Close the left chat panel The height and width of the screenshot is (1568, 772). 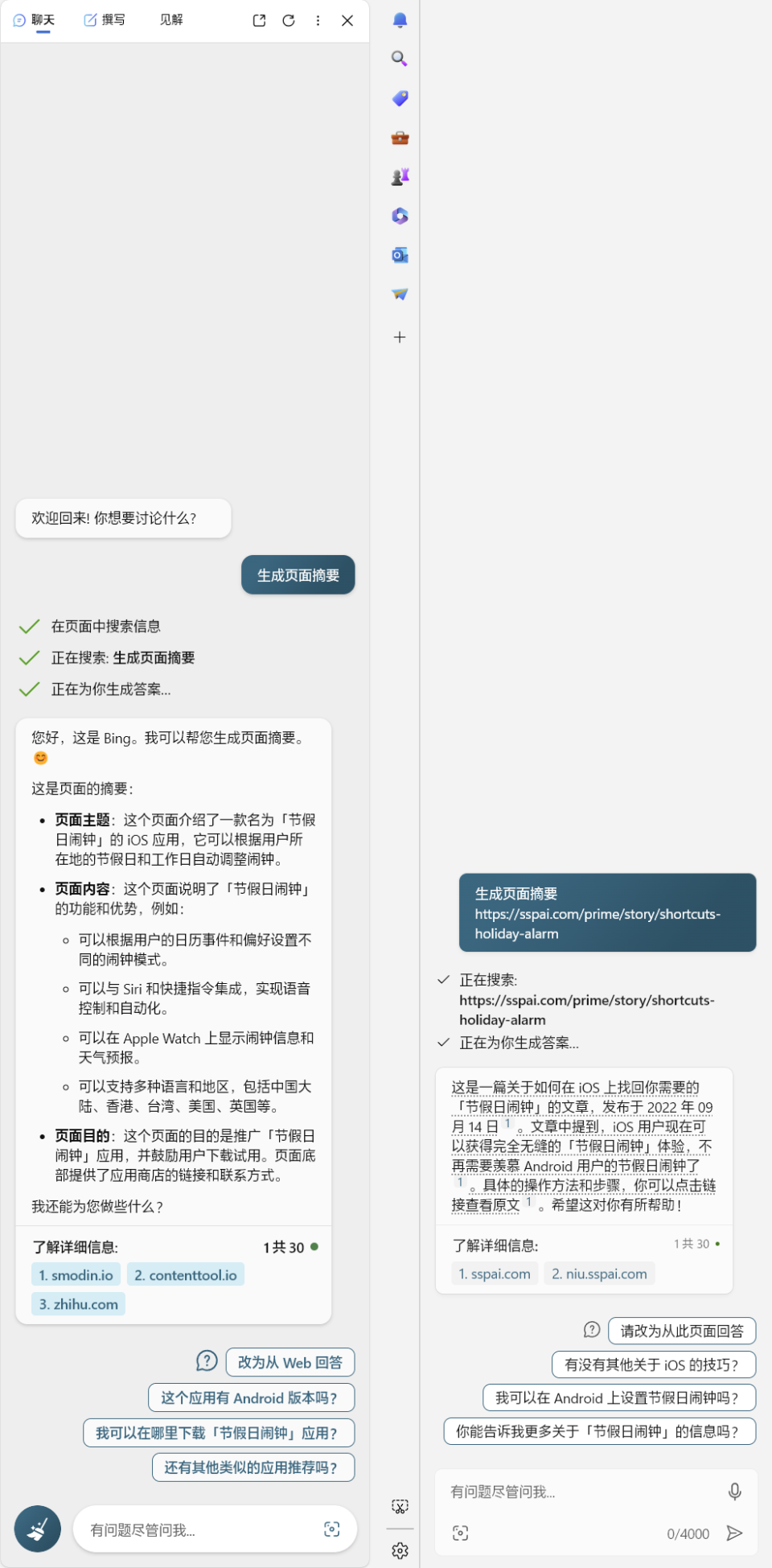pyautogui.click(x=347, y=21)
